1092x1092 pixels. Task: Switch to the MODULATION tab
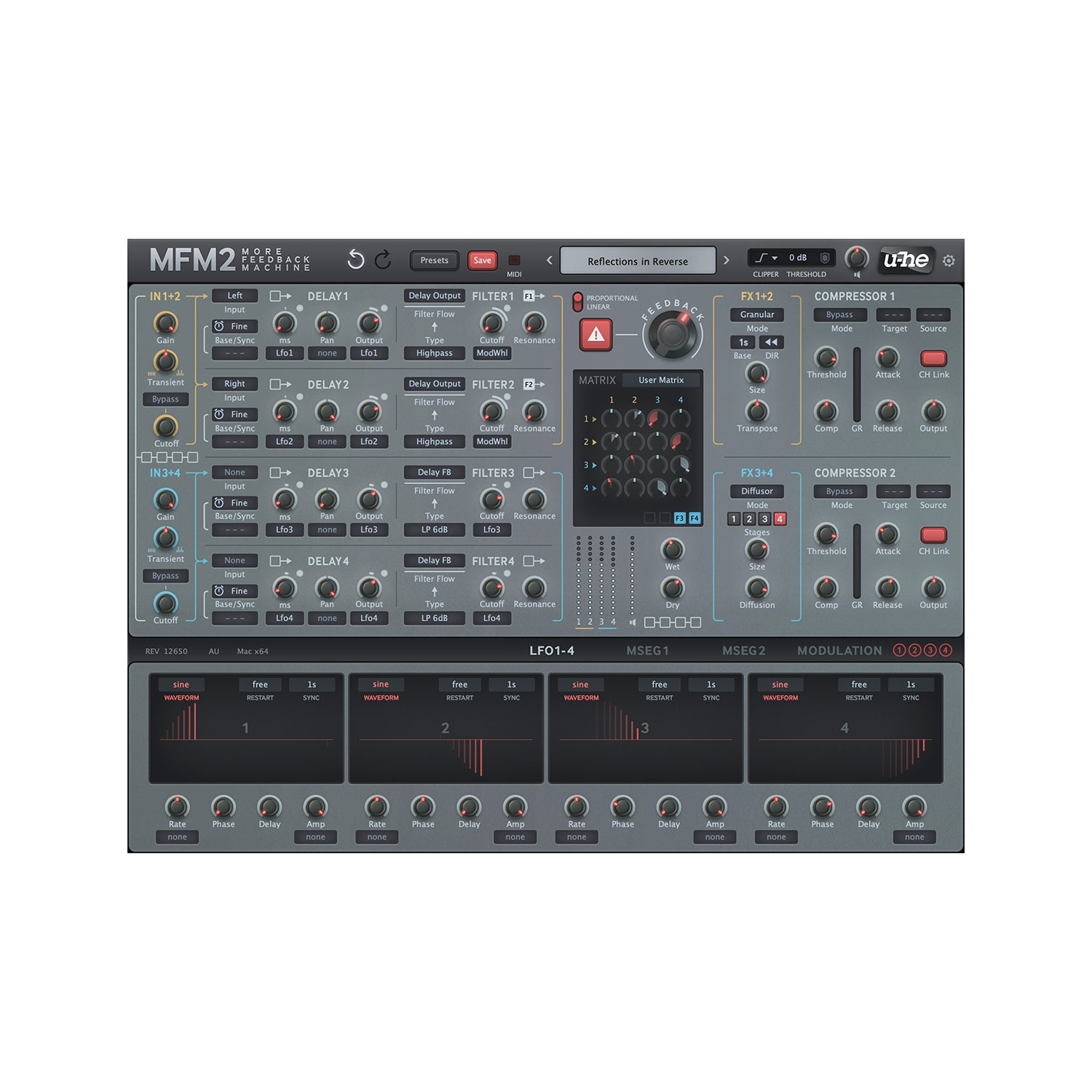(839, 651)
